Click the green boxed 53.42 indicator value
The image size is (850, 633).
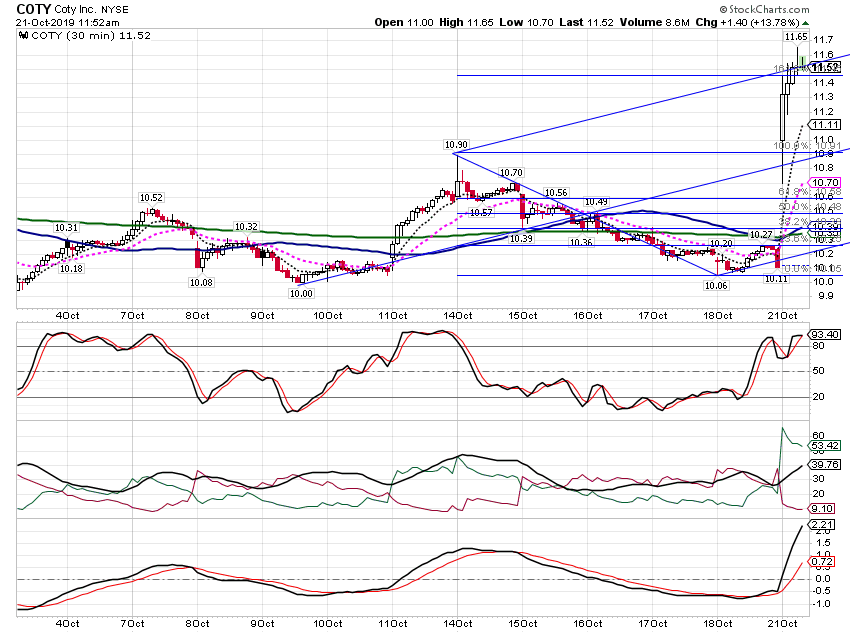click(x=825, y=446)
